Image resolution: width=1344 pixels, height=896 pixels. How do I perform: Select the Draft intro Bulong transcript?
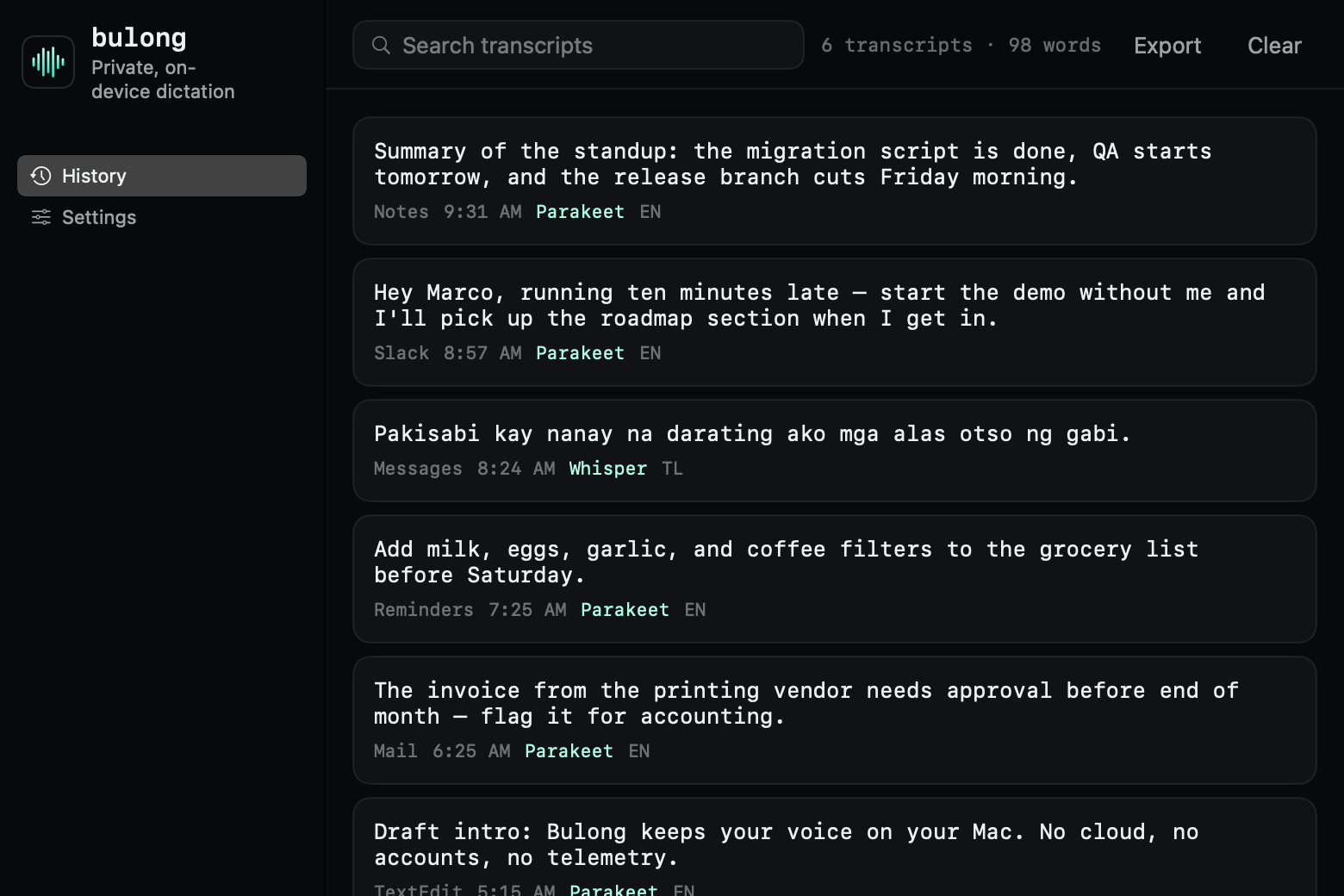coord(834,847)
